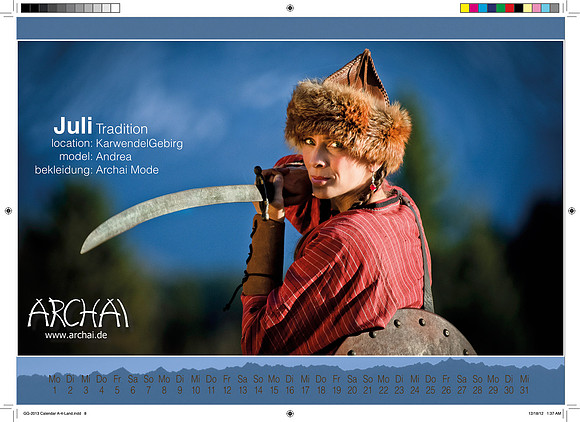Select the yellow swatch in the color bar

[x=465, y=8]
